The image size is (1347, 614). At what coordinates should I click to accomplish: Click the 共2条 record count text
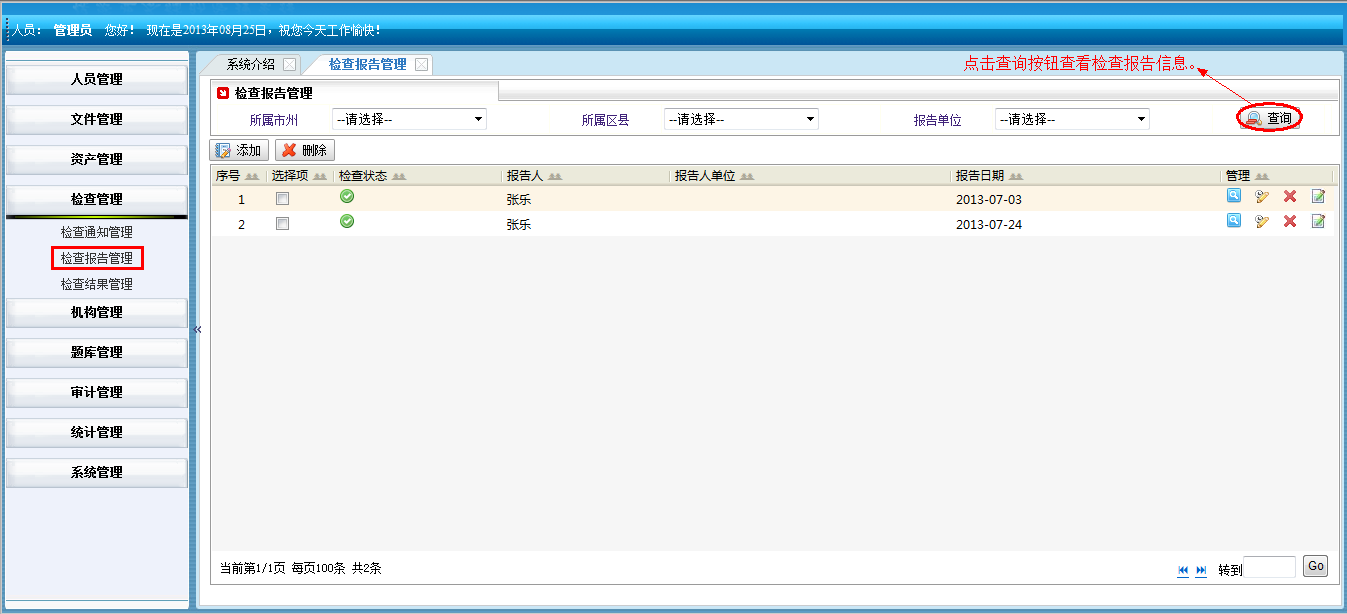[x=367, y=568]
